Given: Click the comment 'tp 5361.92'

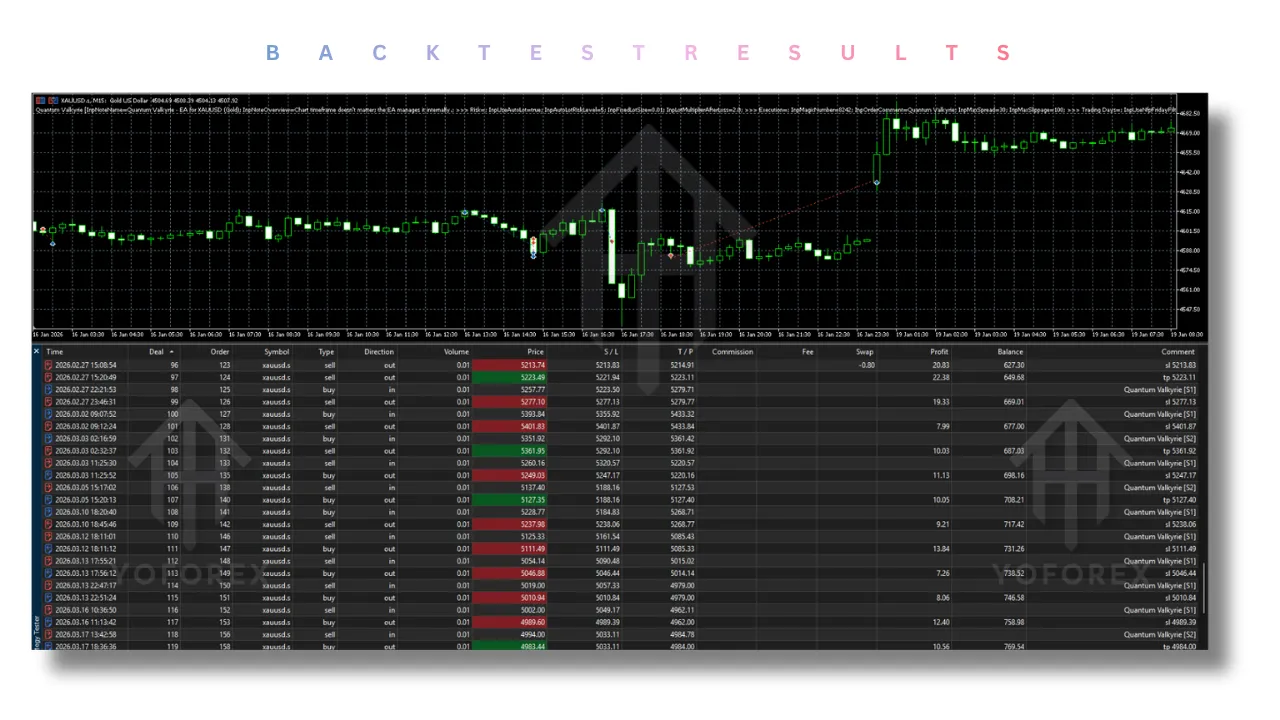Looking at the screenshot, I should point(1179,450).
